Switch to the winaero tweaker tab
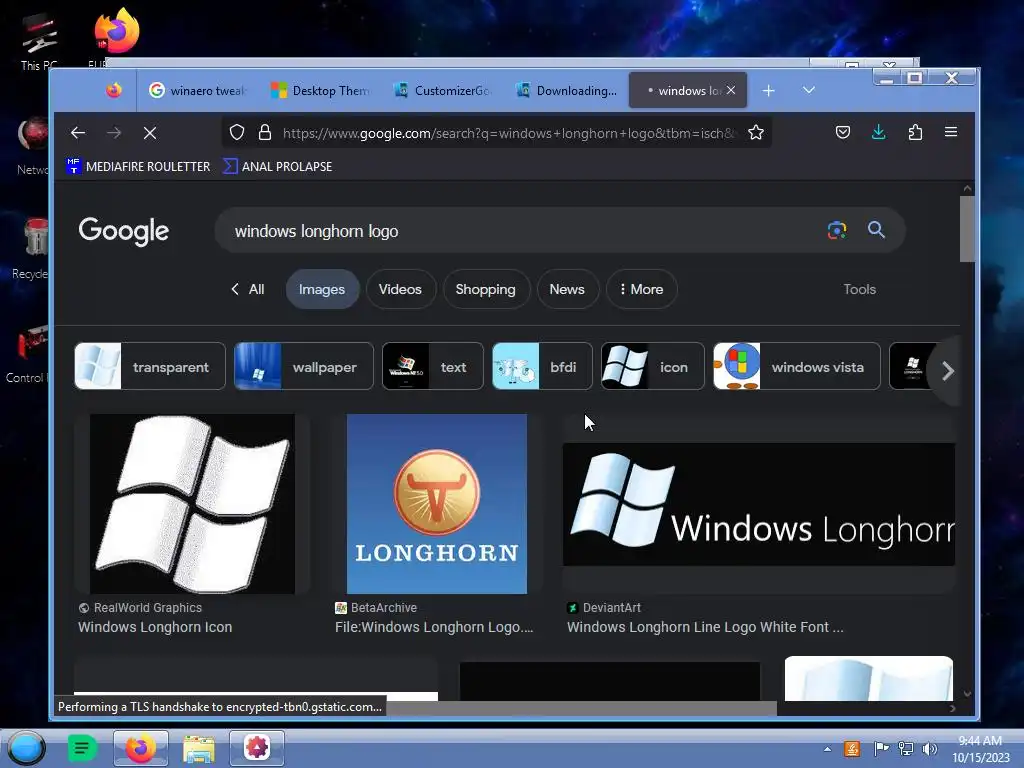Image resolution: width=1024 pixels, height=768 pixels. 197,90
